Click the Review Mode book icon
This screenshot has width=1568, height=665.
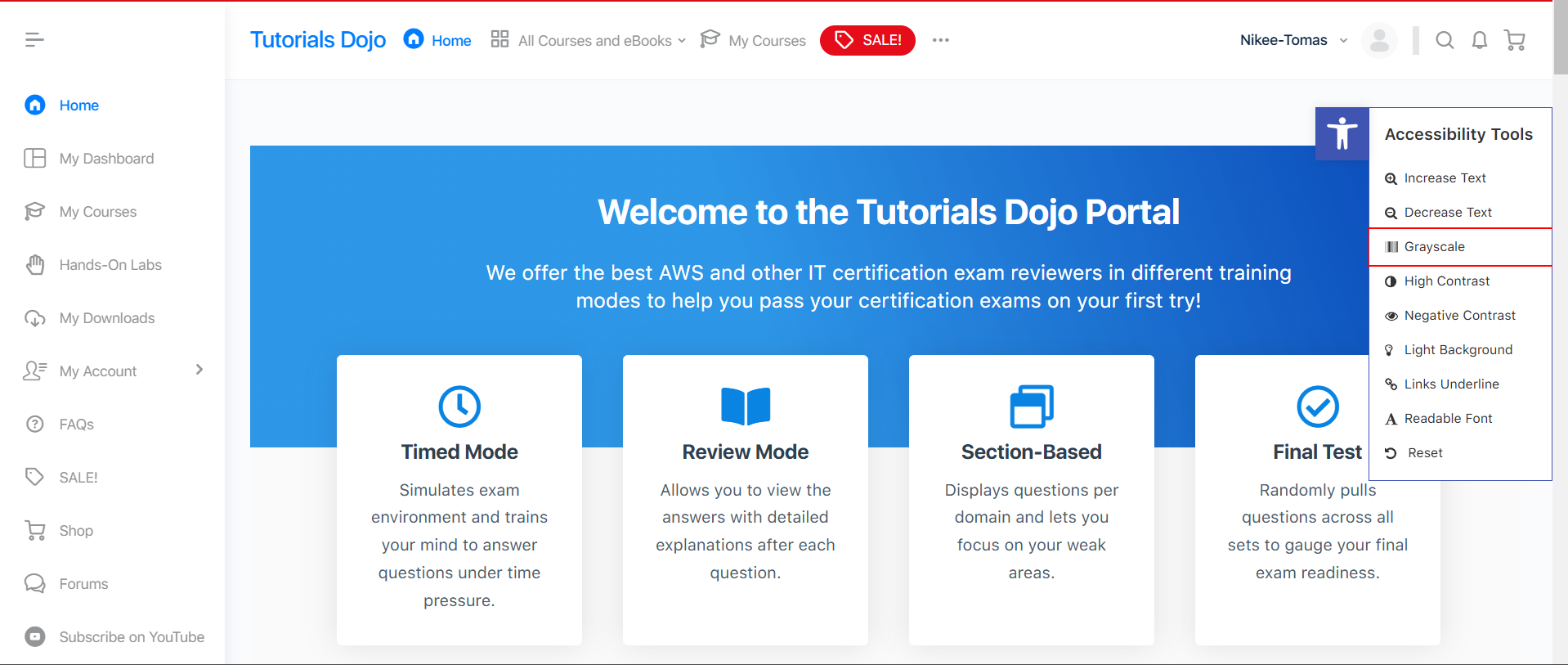(x=745, y=407)
